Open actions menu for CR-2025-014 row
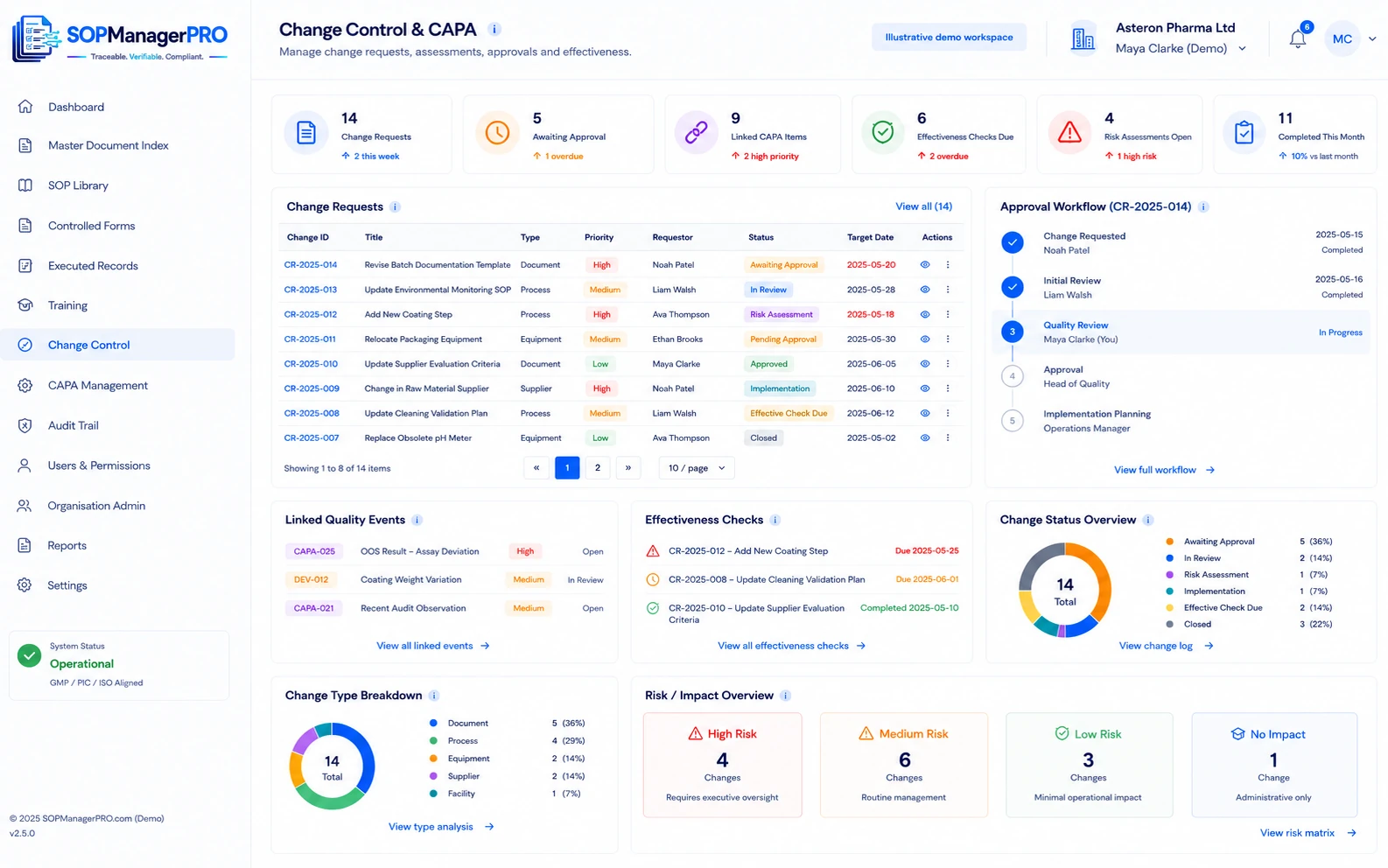The image size is (1388, 868). pos(948,265)
